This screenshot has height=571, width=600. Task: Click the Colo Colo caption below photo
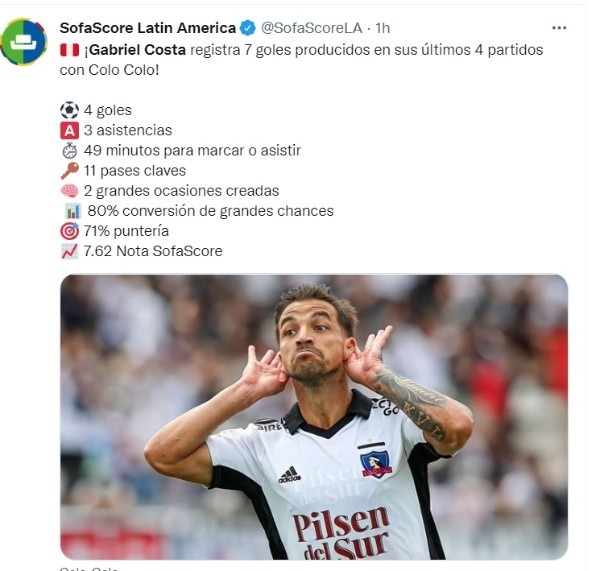tap(89, 569)
